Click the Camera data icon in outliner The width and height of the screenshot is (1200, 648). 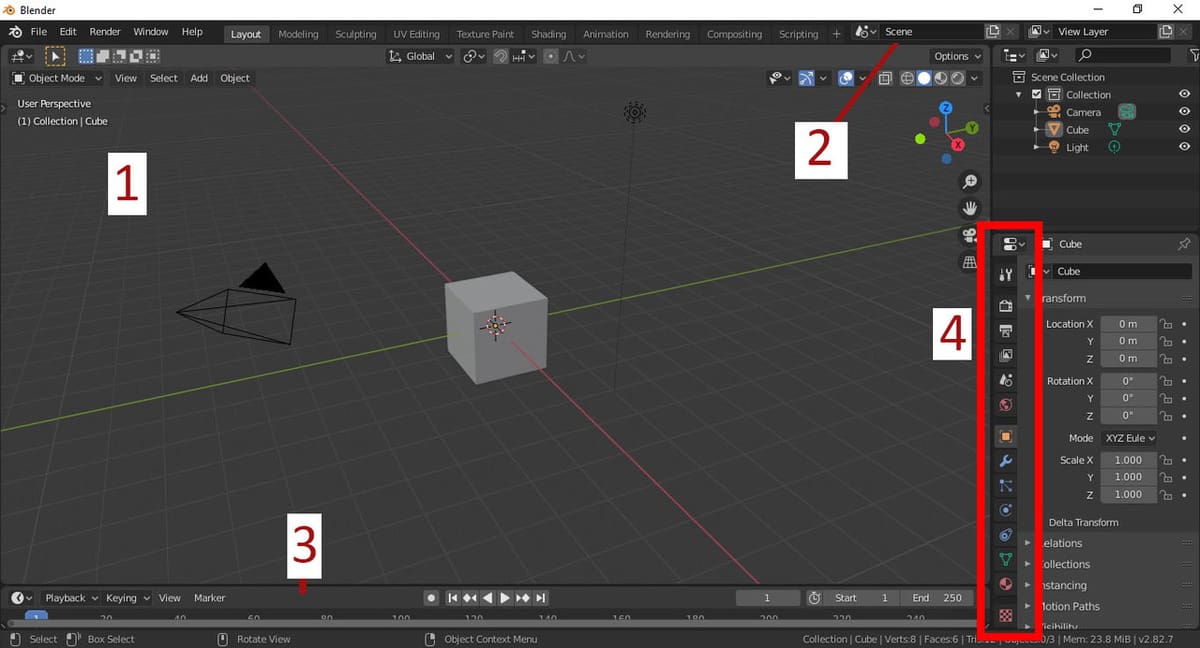(1127, 112)
